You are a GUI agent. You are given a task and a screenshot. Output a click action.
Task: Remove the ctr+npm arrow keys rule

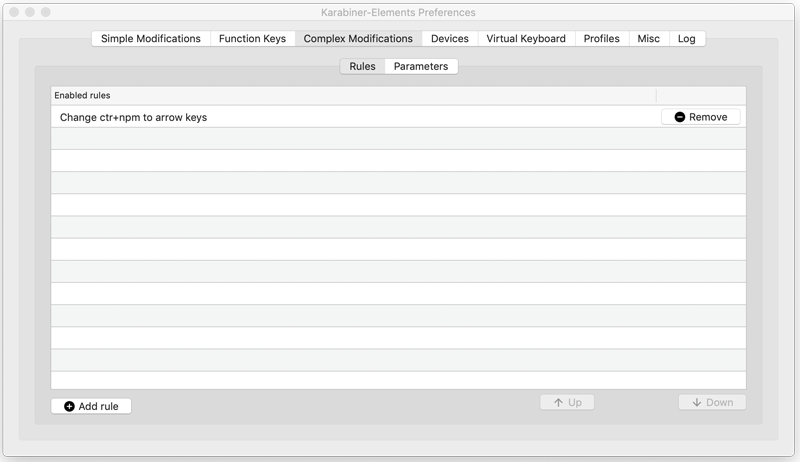click(701, 117)
